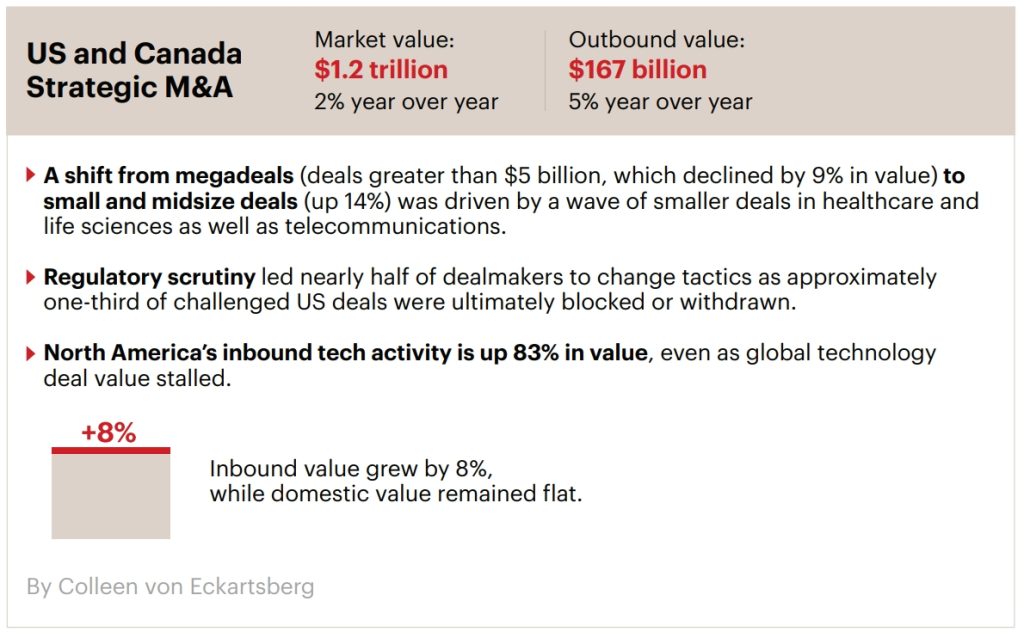1024x638 pixels.
Task: Select the Market value heading
Action: [x=385, y=40]
